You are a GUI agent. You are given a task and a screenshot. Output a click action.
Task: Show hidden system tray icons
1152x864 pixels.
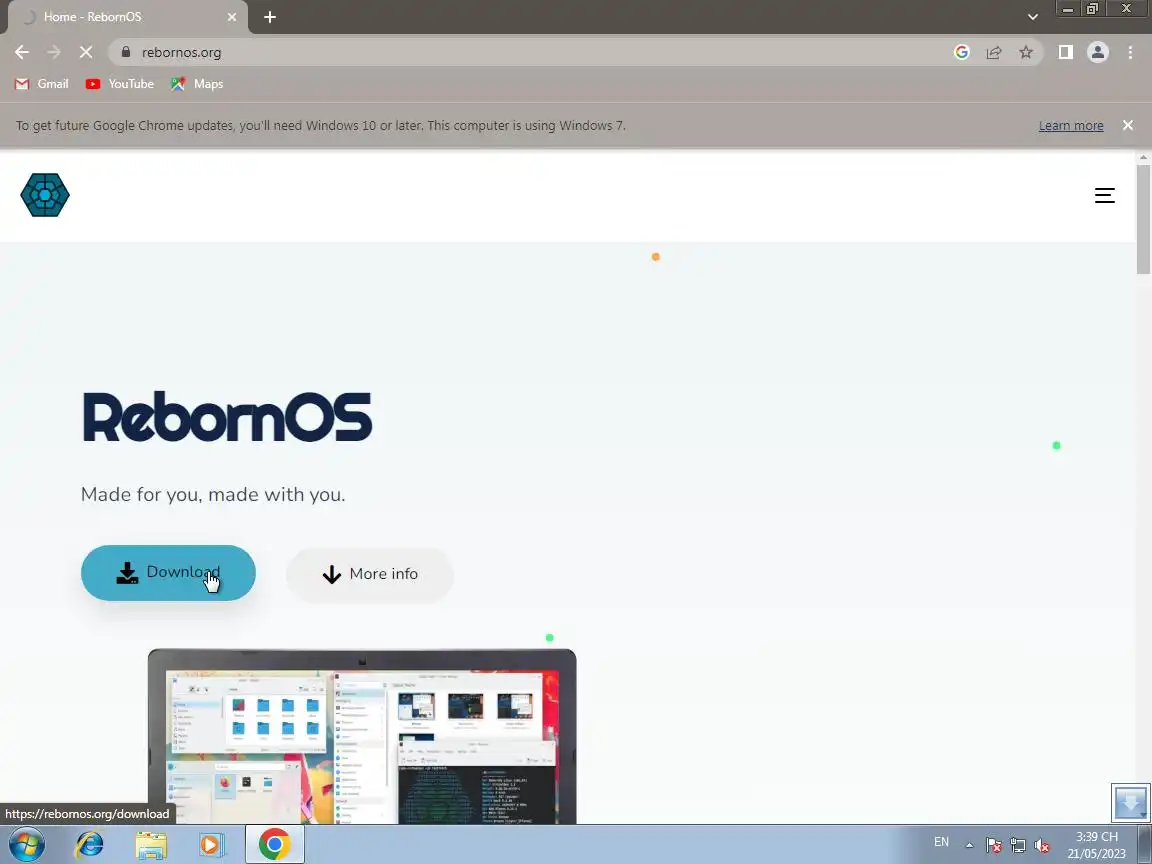point(969,845)
